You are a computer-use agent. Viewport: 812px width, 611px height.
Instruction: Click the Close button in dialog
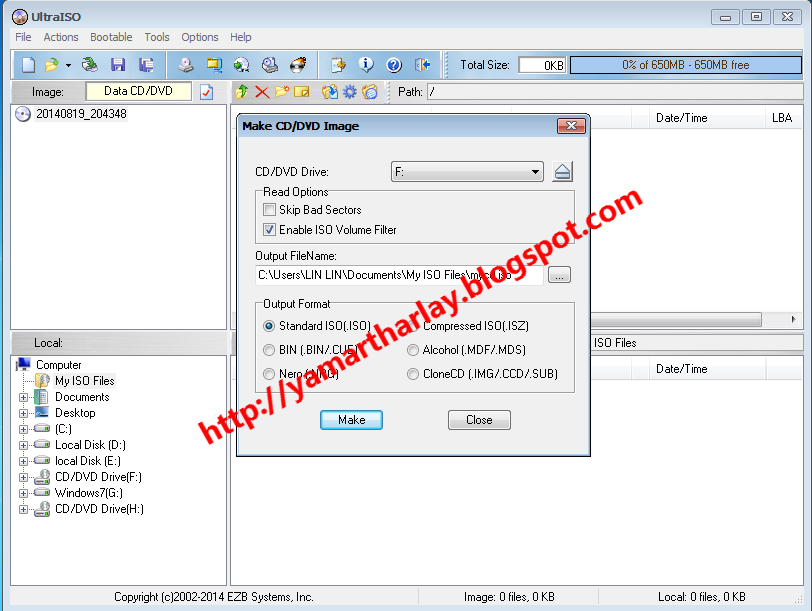pyautogui.click(x=479, y=420)
